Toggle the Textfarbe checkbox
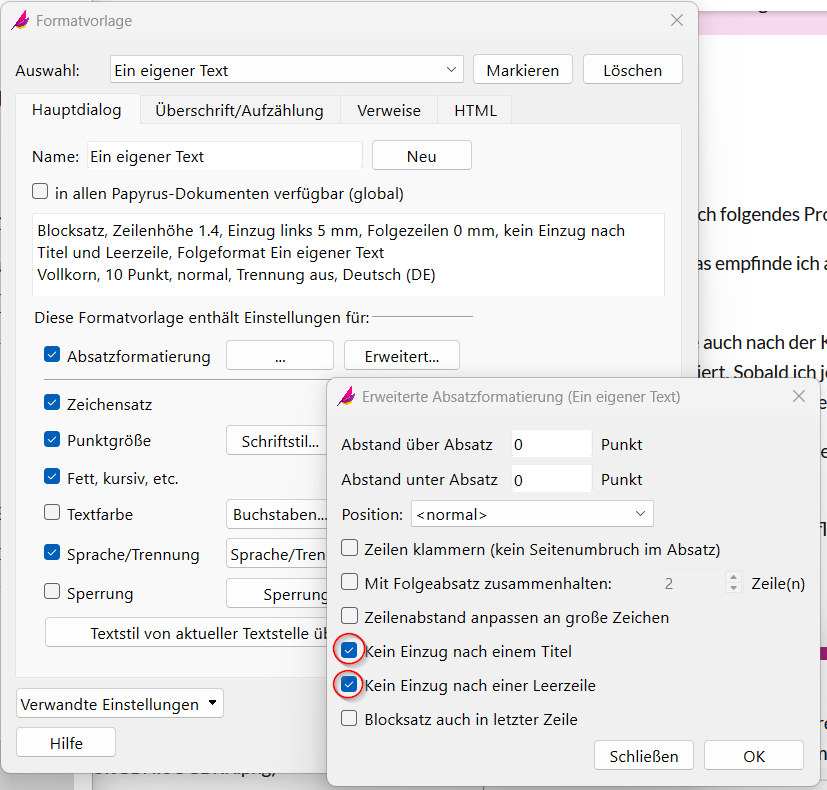This screenshot has width=827, height=790. 52,514
